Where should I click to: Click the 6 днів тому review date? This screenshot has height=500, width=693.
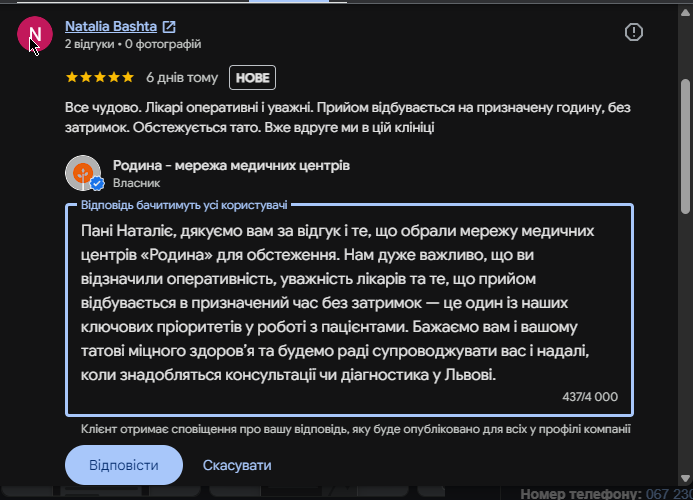(x=182, y=78)
